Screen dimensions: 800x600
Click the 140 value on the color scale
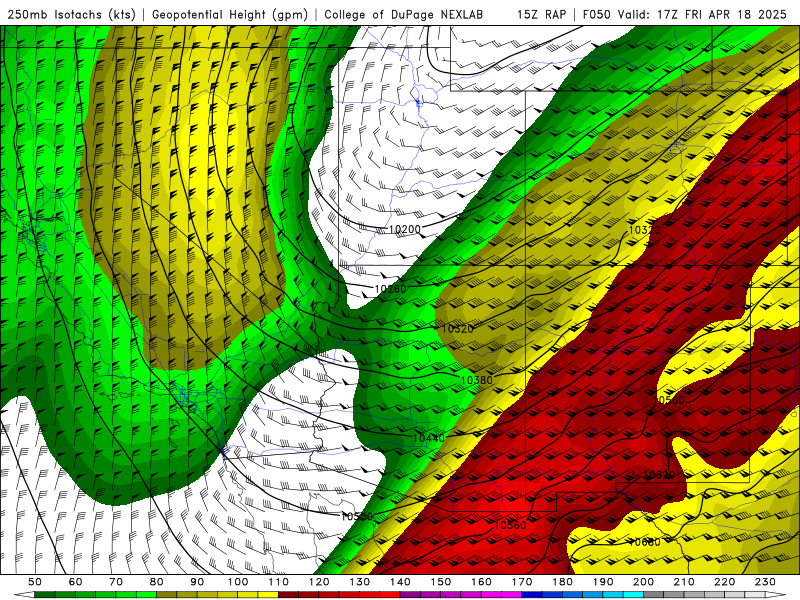coord(400,582)
